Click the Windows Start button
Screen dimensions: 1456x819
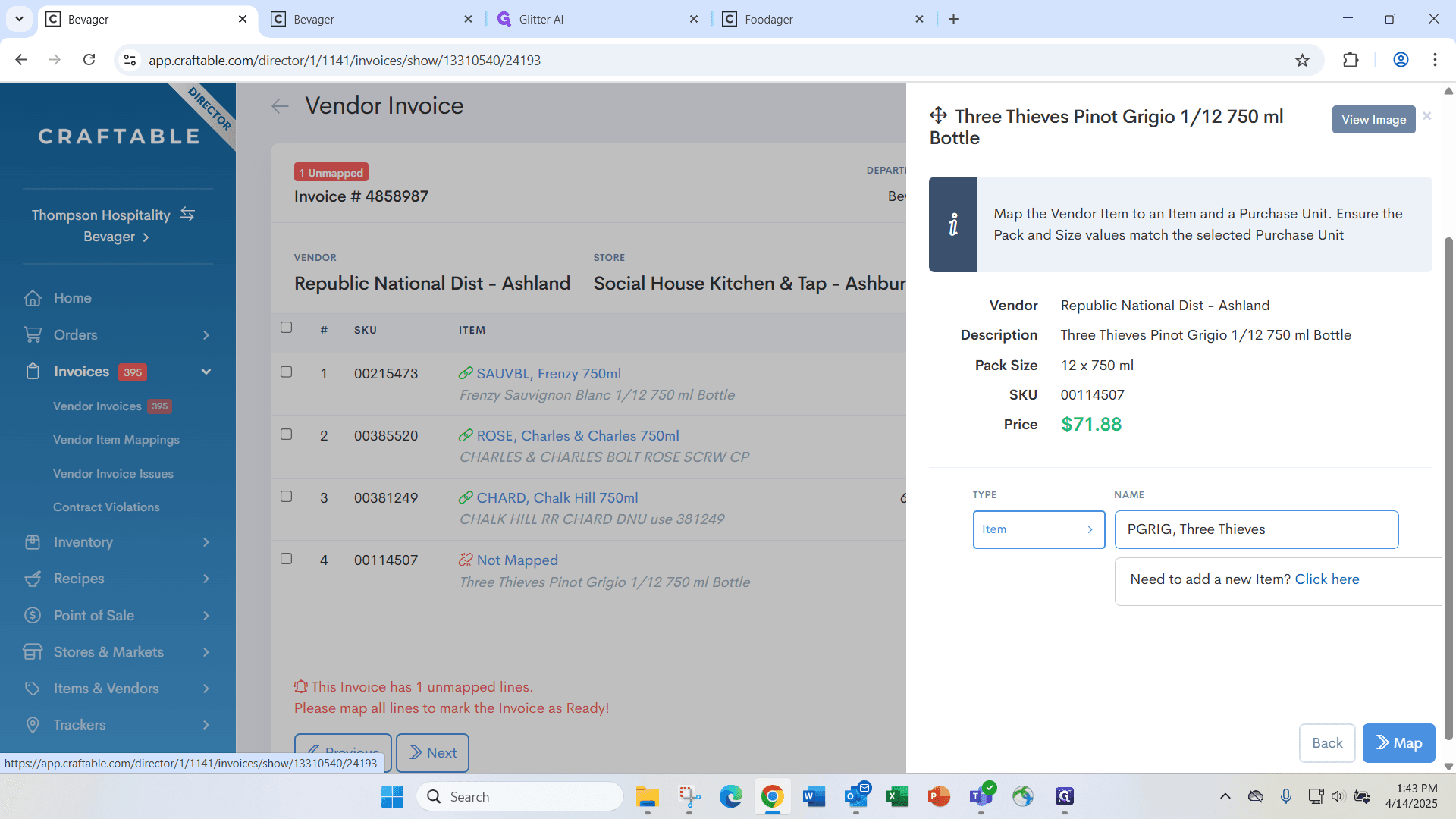pos(392,796)
